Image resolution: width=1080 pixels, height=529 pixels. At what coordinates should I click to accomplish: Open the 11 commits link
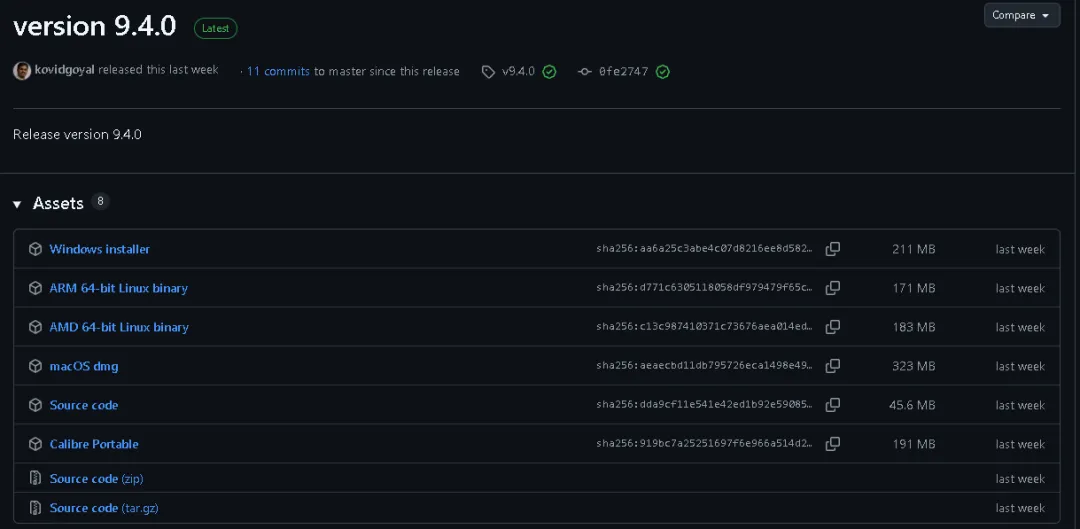[x=278, y=71]
